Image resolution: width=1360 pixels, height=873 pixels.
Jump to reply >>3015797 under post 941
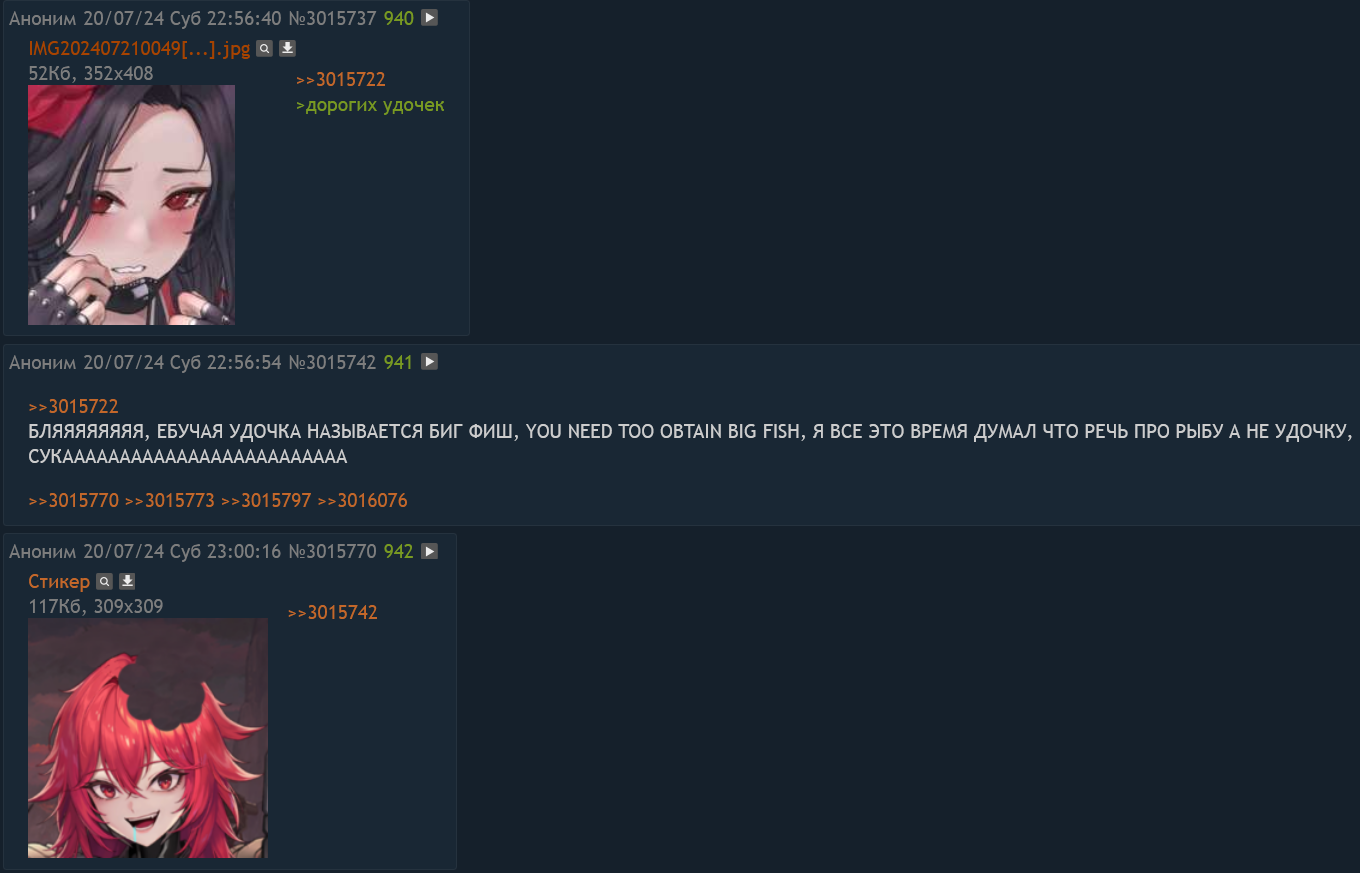pos(266,500)
